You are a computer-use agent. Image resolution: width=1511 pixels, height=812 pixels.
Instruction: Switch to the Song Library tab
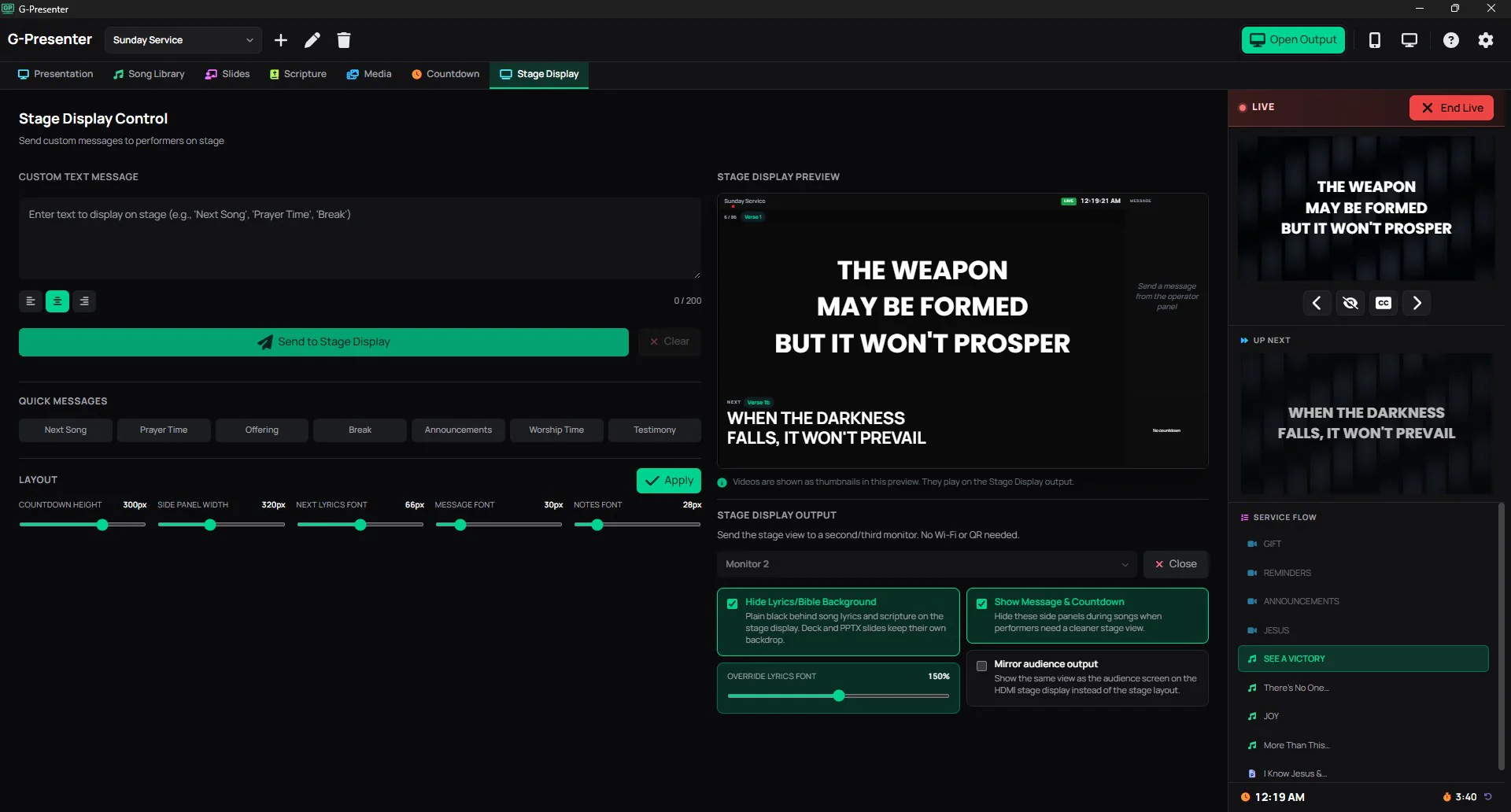click(x=149, y=74)
